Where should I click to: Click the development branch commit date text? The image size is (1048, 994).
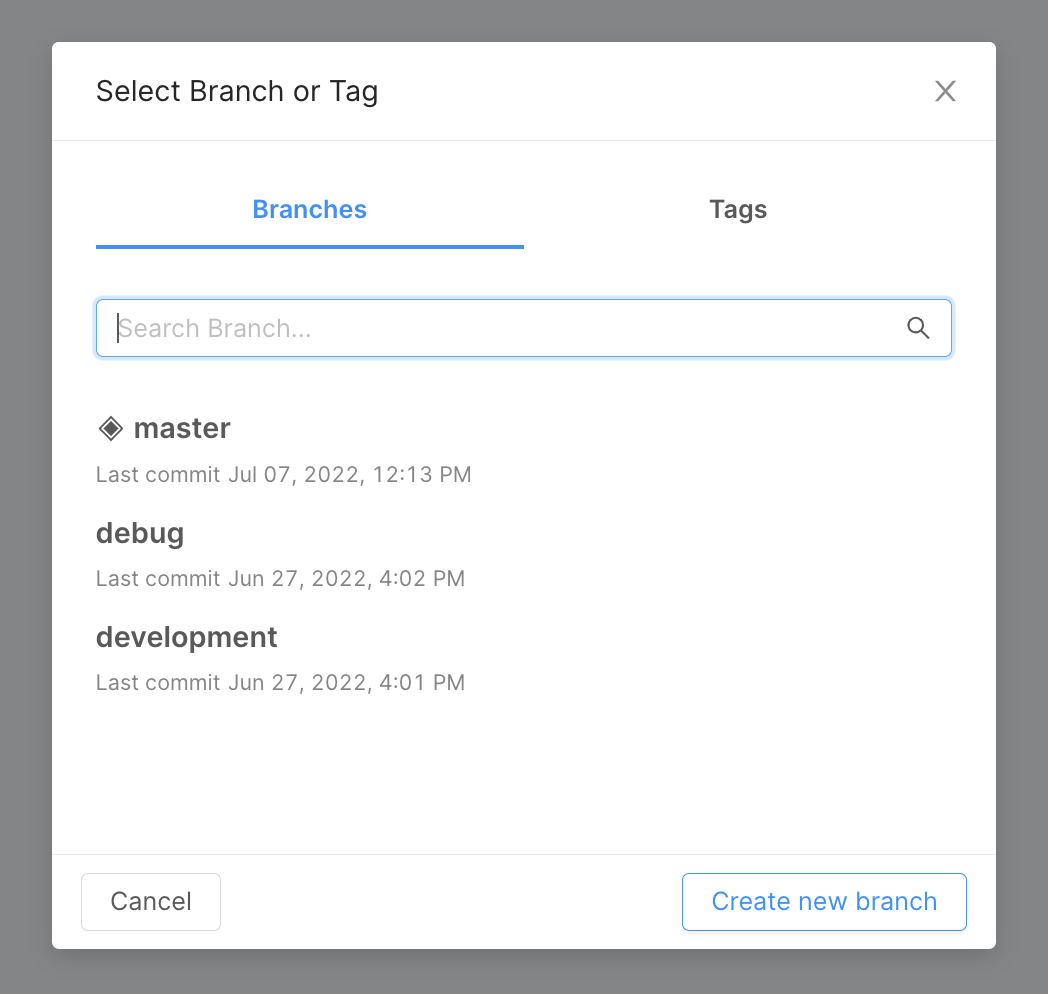(x=280, y=682)
